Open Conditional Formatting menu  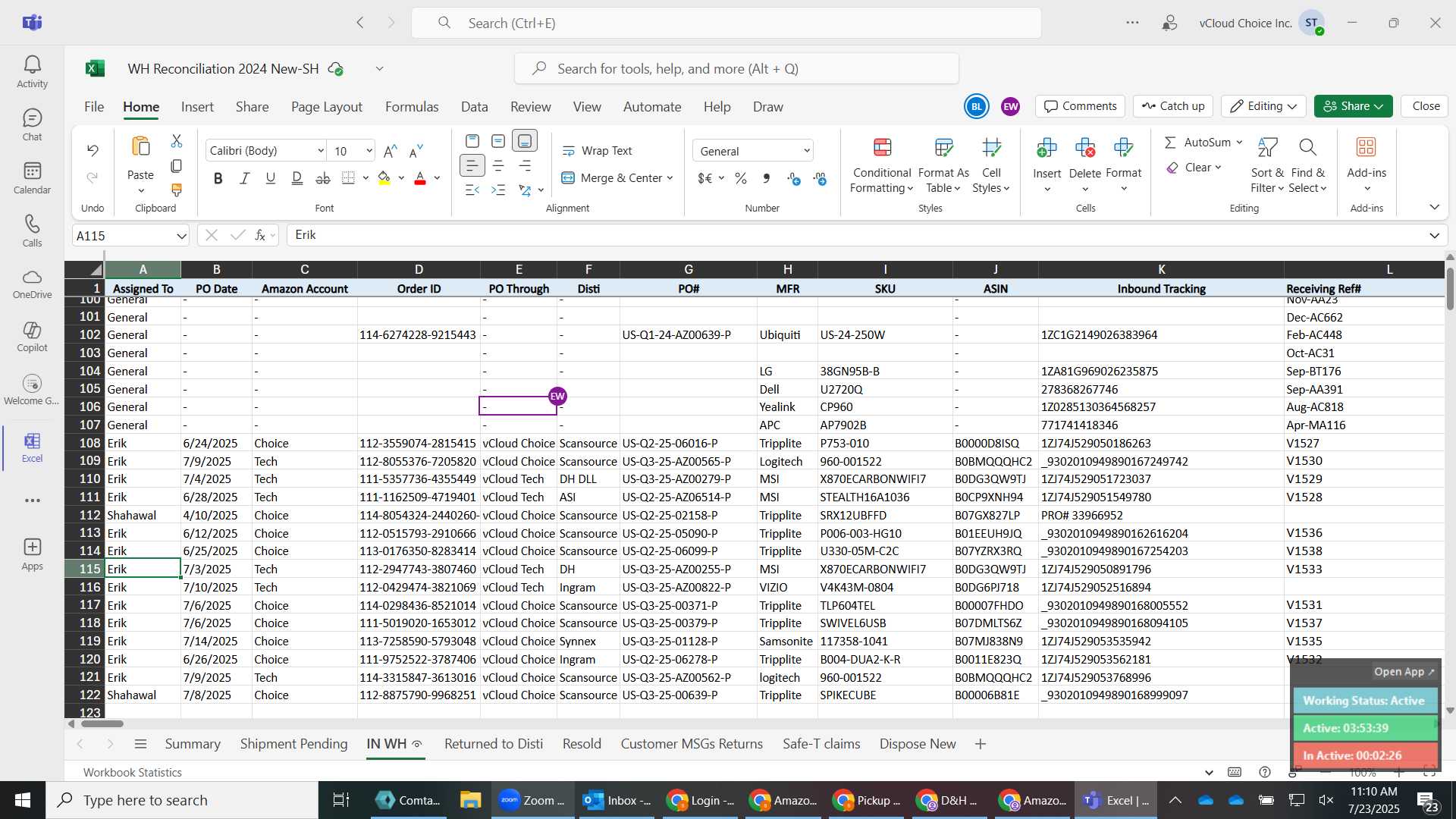[881, 167]
